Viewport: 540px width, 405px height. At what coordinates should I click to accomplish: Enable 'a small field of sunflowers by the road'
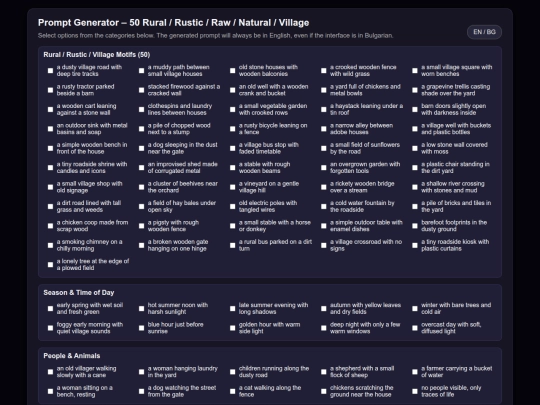[324, 148]
